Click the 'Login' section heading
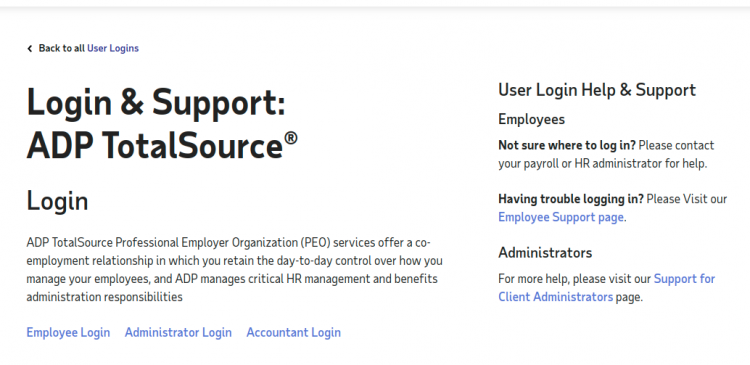The image size is (750, 365). tap(57, 201)
